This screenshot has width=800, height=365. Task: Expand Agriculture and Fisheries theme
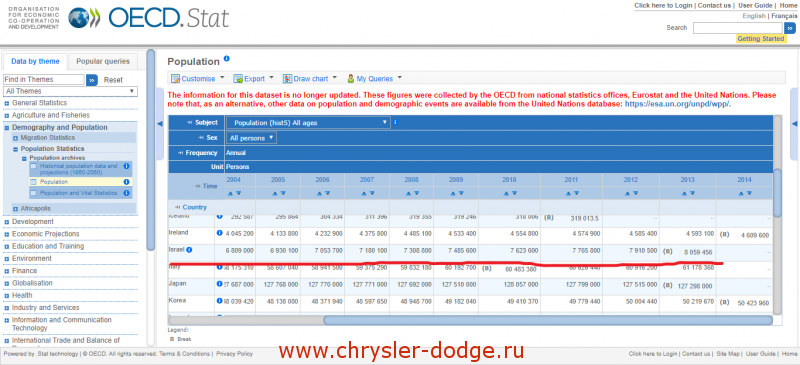pyautogui.click(x=7, y=116)
